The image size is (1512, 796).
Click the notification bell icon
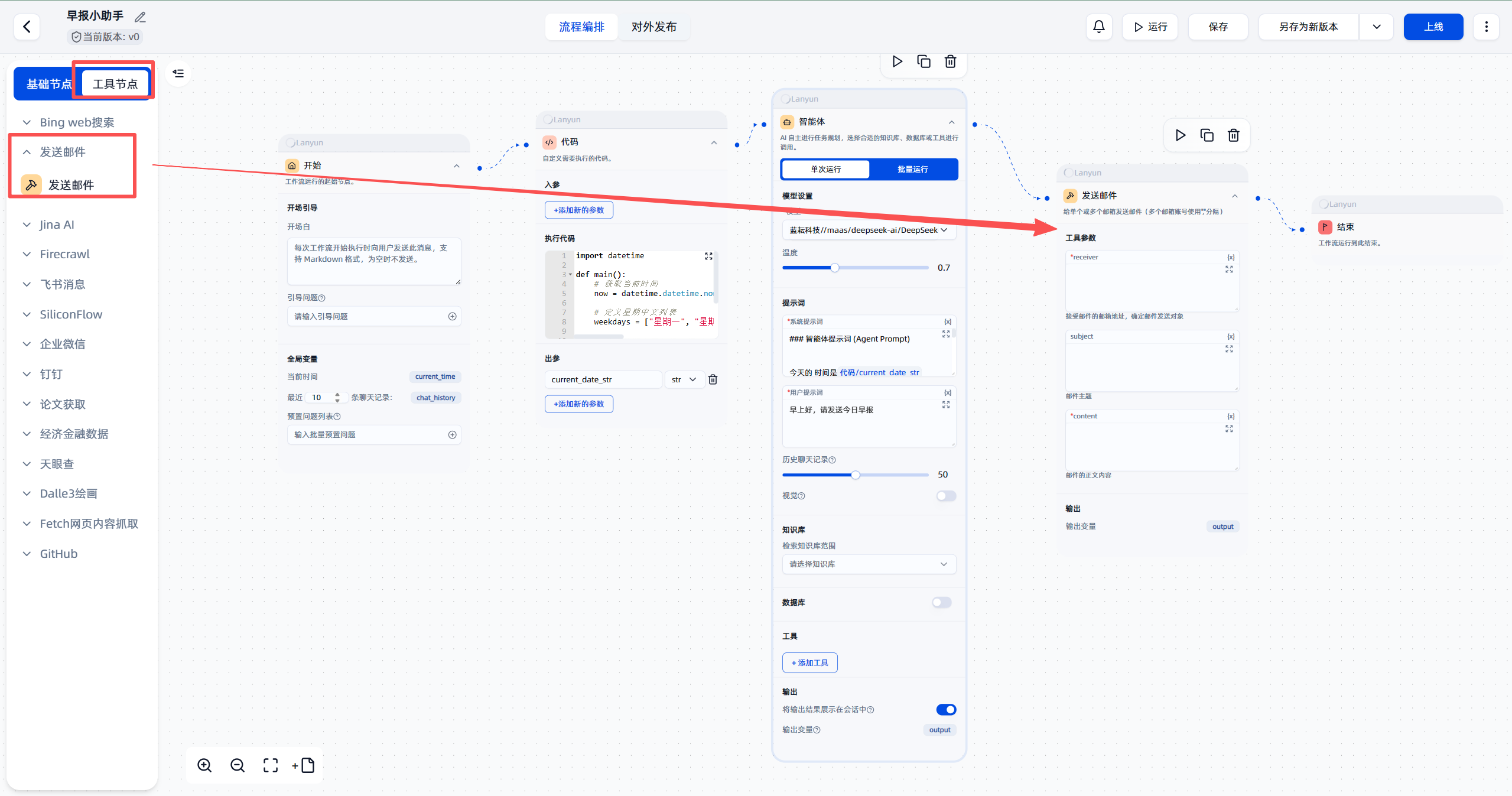pos(1098,27)
